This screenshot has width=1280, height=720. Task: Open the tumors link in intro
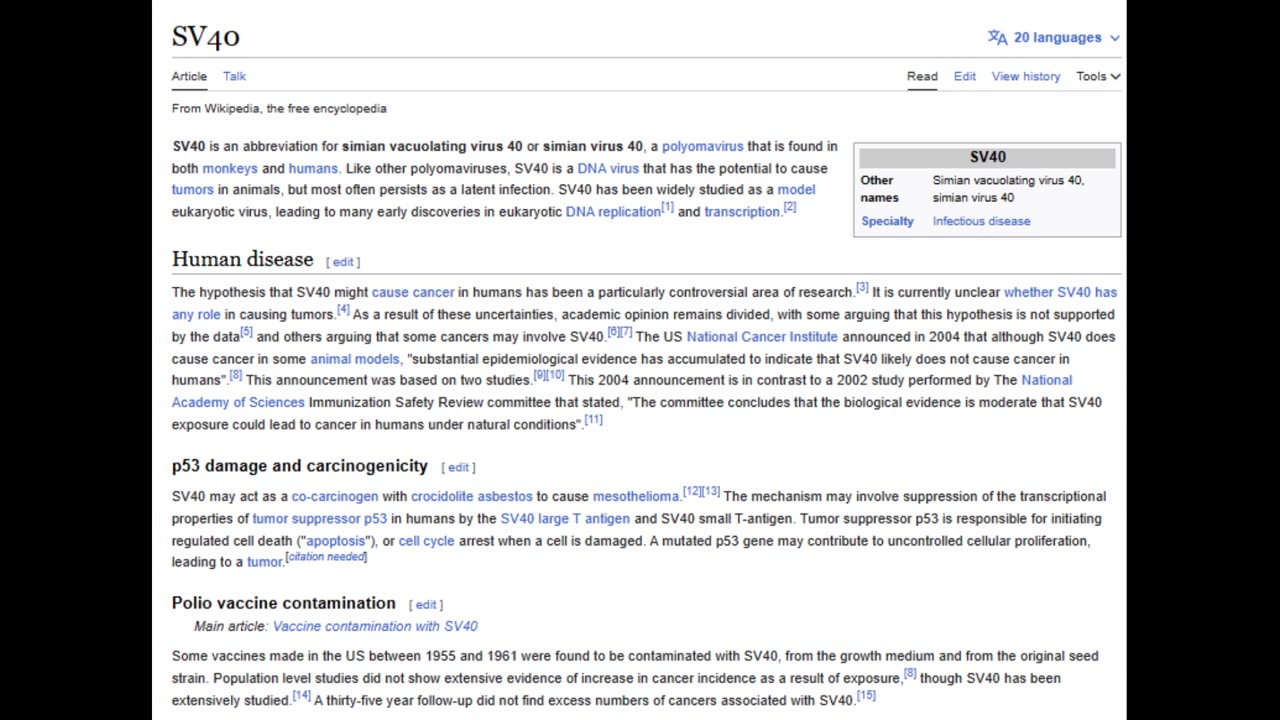point(192,189)
